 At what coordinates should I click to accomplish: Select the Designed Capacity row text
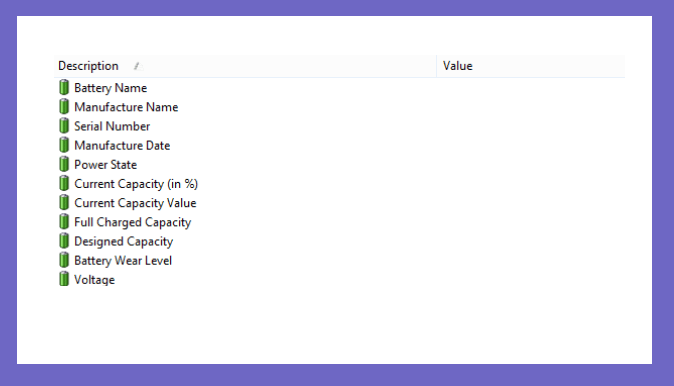coord(123,242)
